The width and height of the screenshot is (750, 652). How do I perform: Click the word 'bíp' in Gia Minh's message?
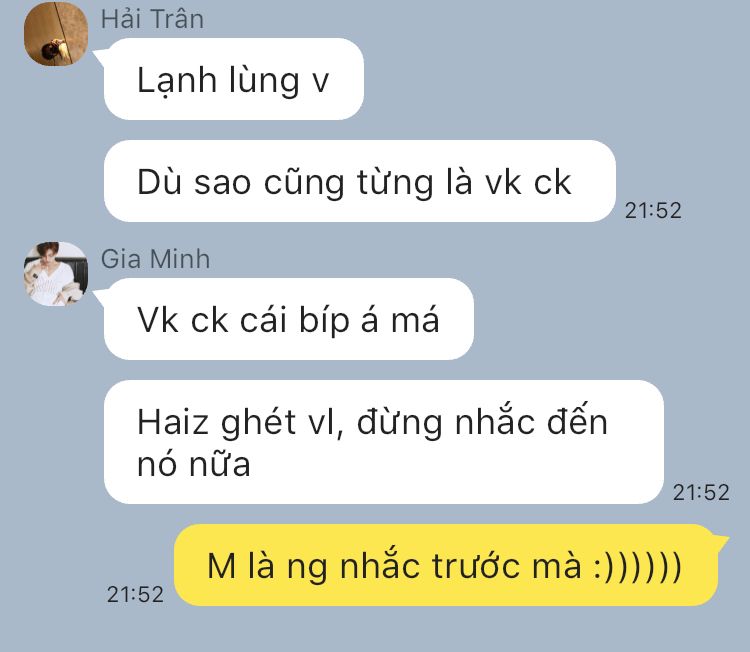(x=324, y=320)
